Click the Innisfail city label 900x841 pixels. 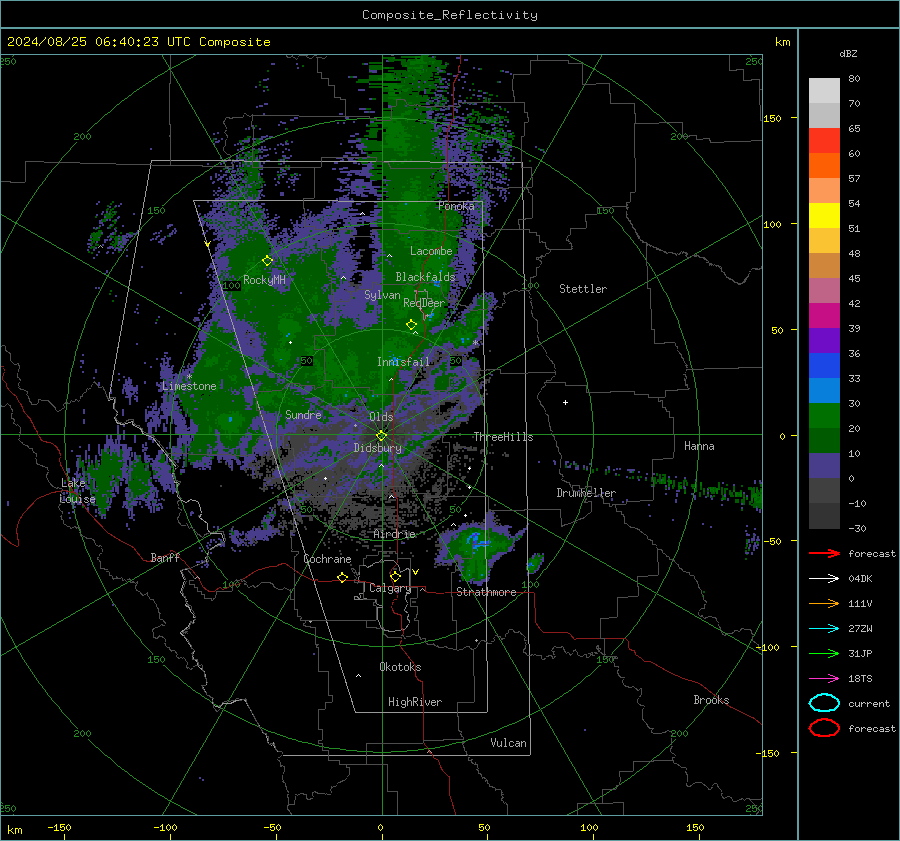(x=403, y=362)
